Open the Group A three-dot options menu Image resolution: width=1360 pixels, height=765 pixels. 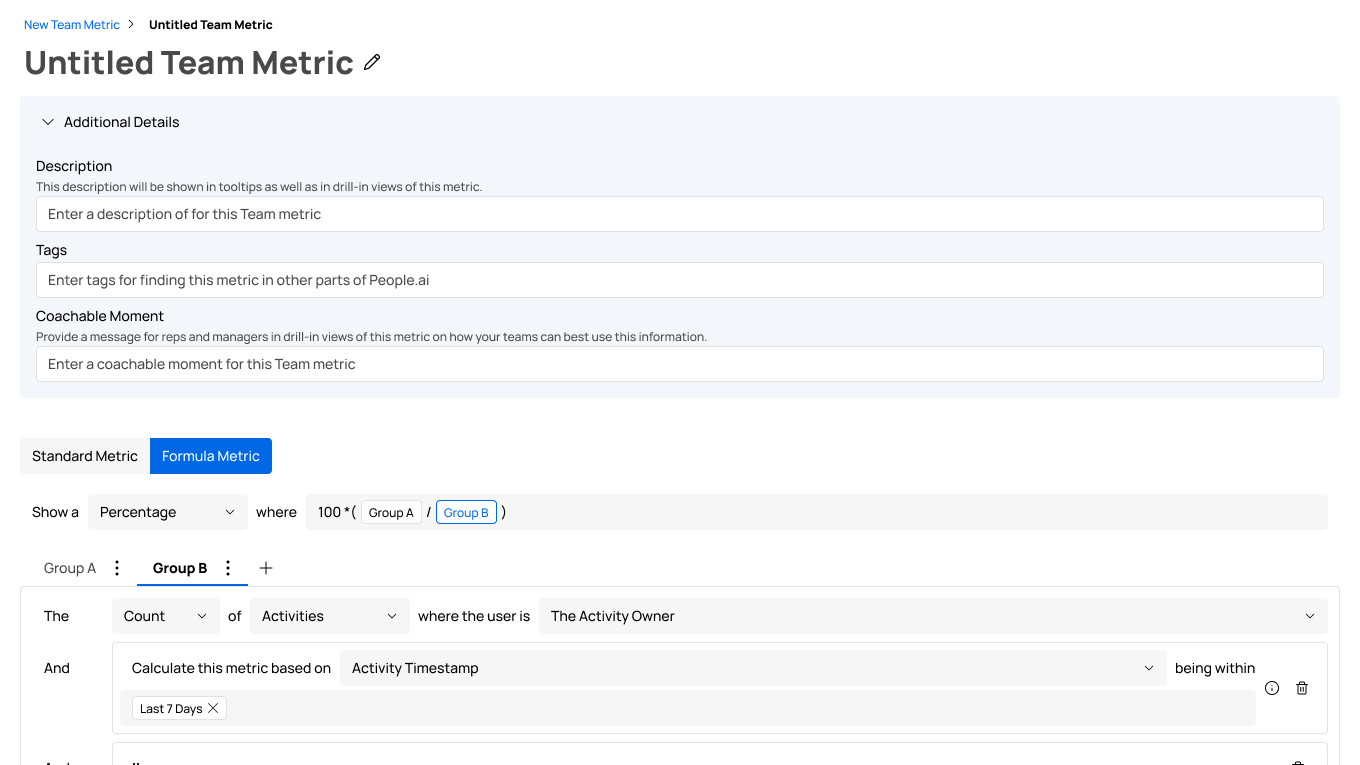coord(117,568)
